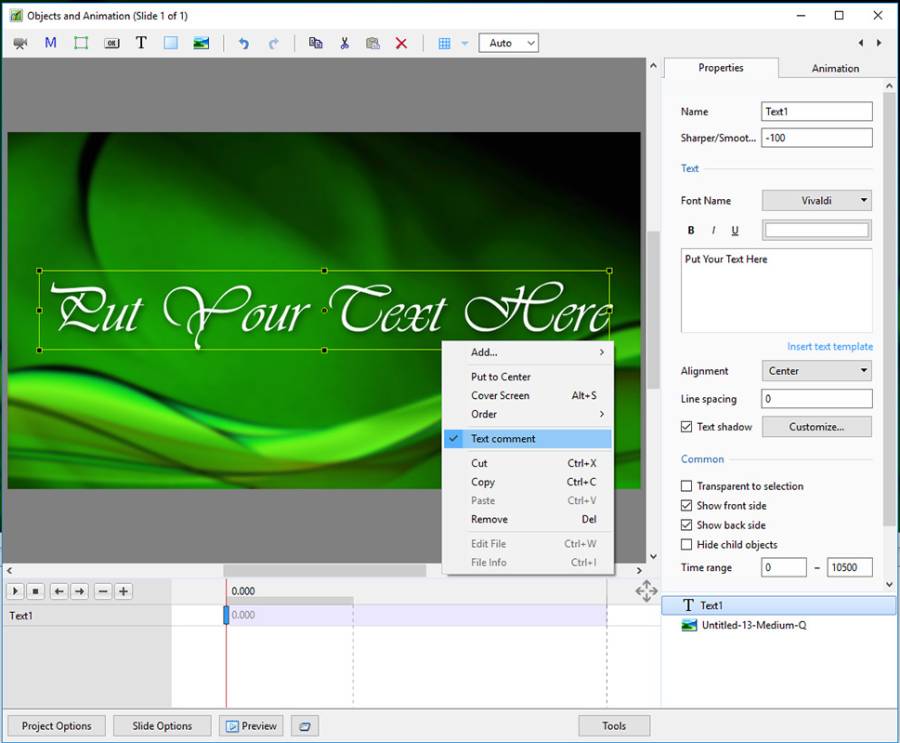The height and width of the screenshot is (743, 900).
Task: Open the Insert text template link
Action: point(829,347)
